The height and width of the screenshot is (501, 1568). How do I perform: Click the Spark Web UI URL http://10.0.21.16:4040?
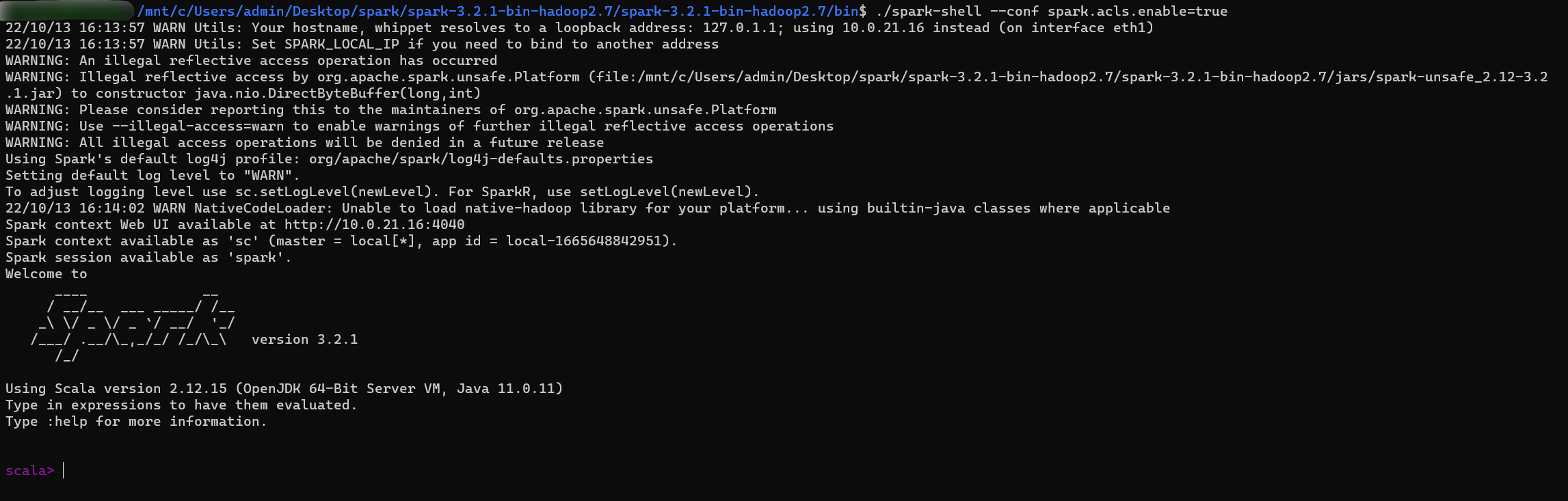click(x=375, y=224)
